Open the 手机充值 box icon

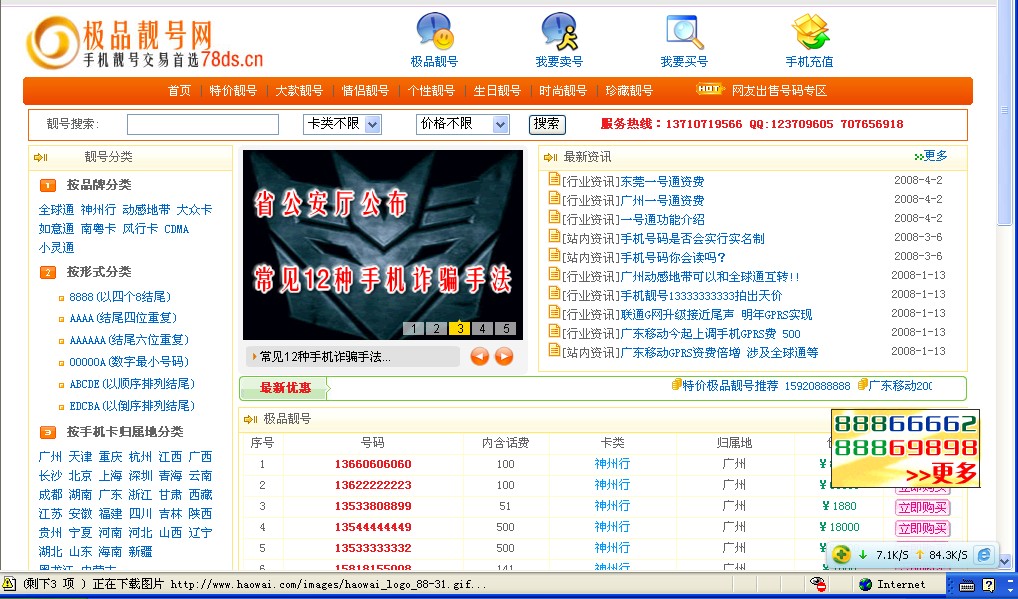(x=810, y=32)
